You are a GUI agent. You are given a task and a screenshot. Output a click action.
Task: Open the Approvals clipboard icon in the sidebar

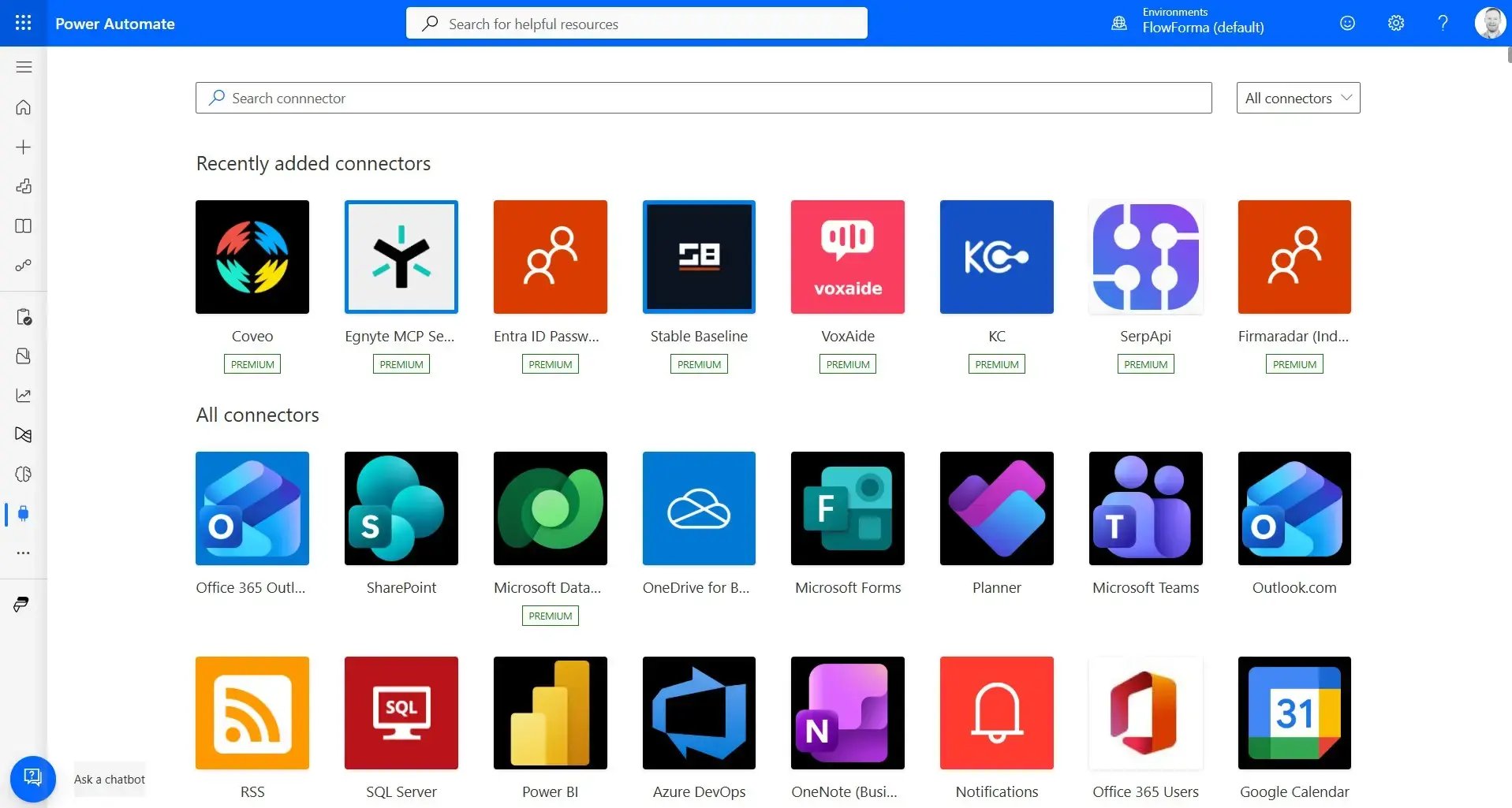coord(24,317)
